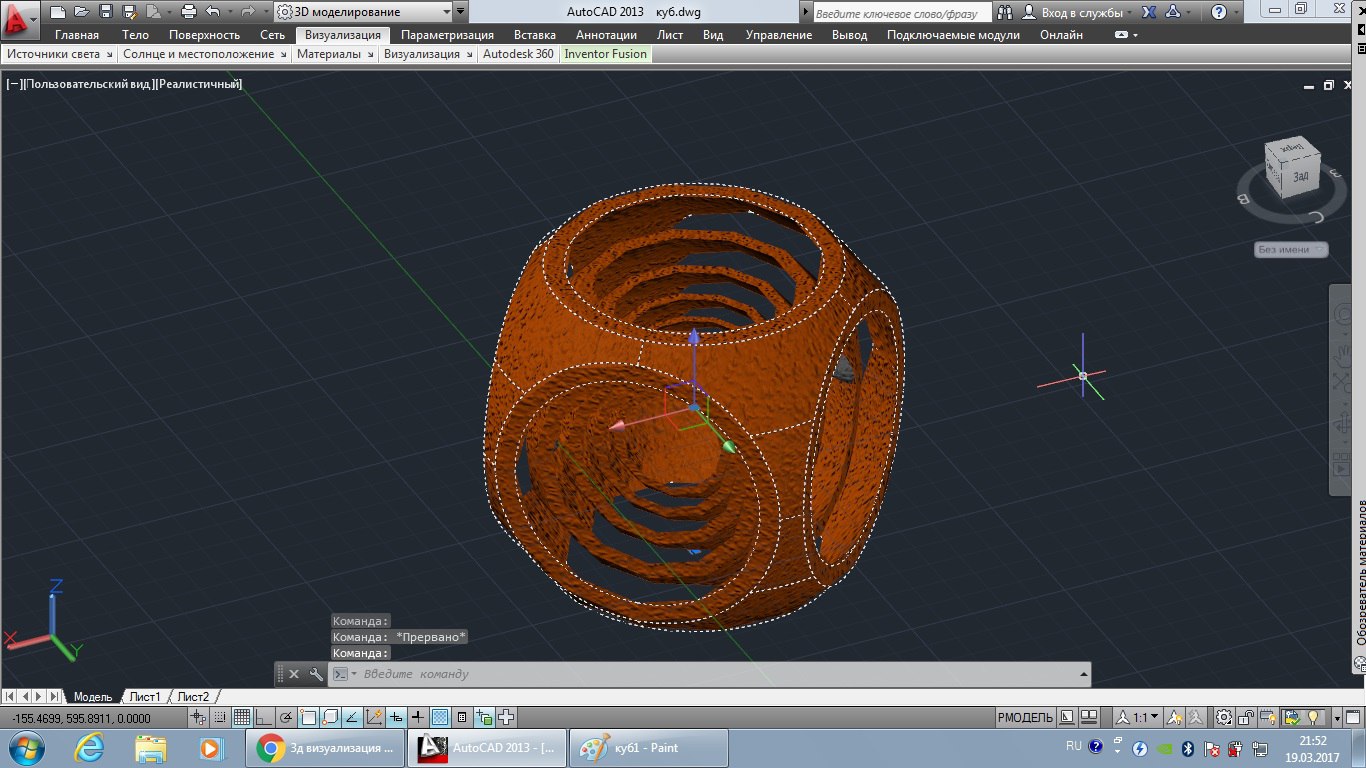This screenshot has width=1366, height=768.
Task: Click the 'РМОДЕЛЬ' model space button
Action: point(1025,717)
